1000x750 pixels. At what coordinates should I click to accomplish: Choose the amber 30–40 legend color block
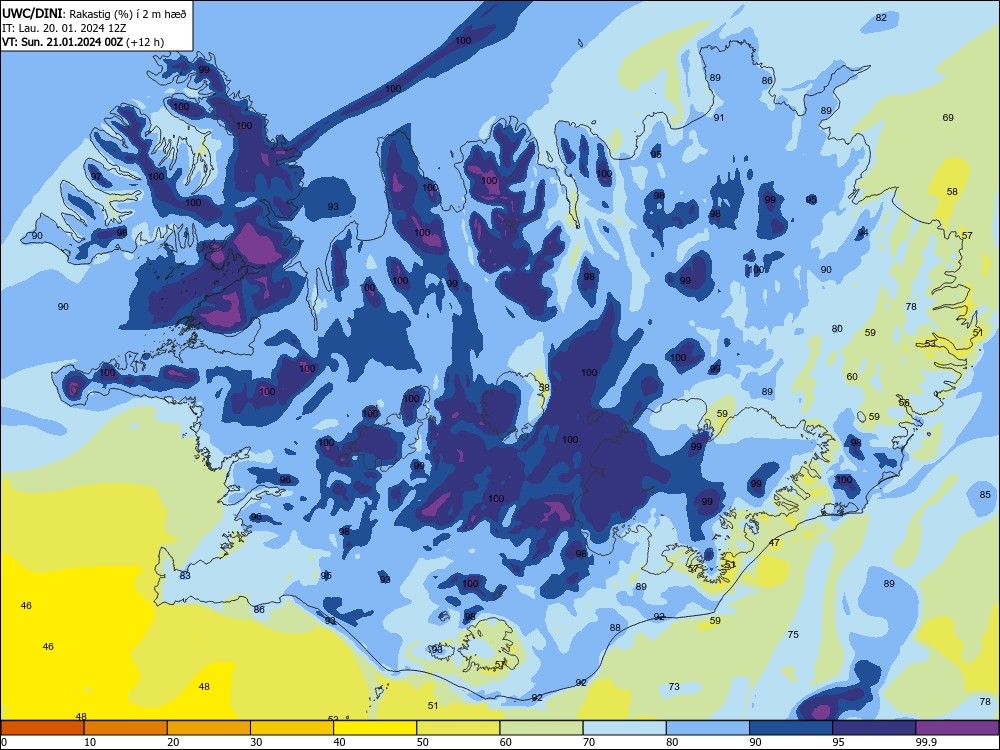292,728
